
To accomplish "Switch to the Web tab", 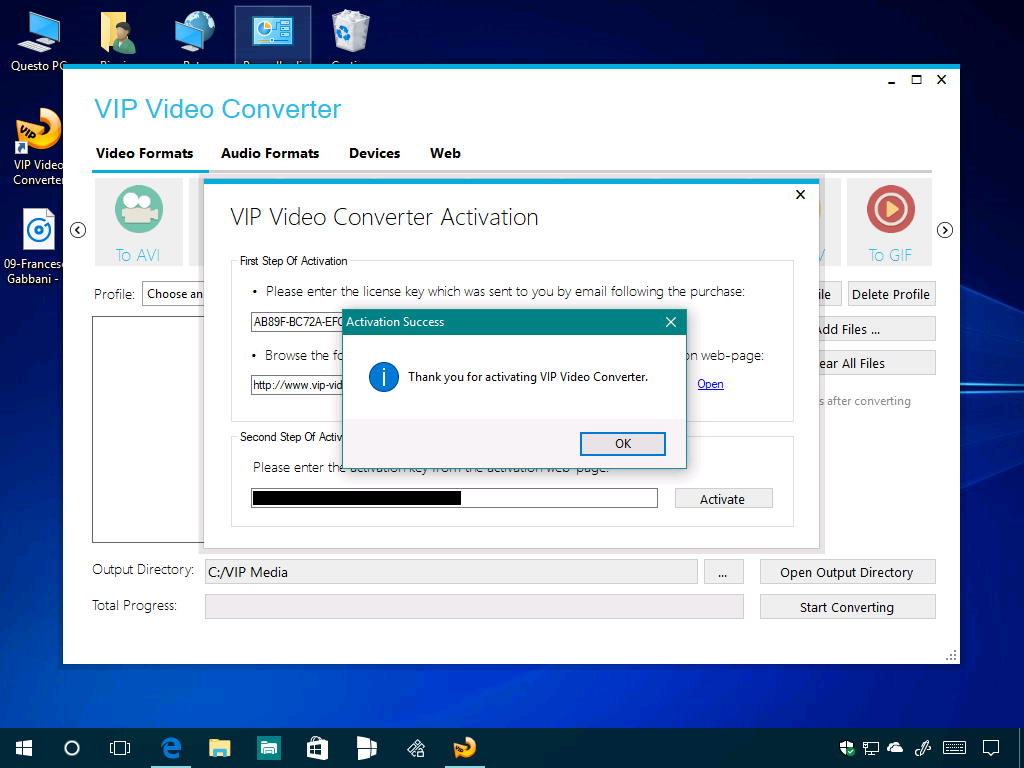I will coord(445,153).
